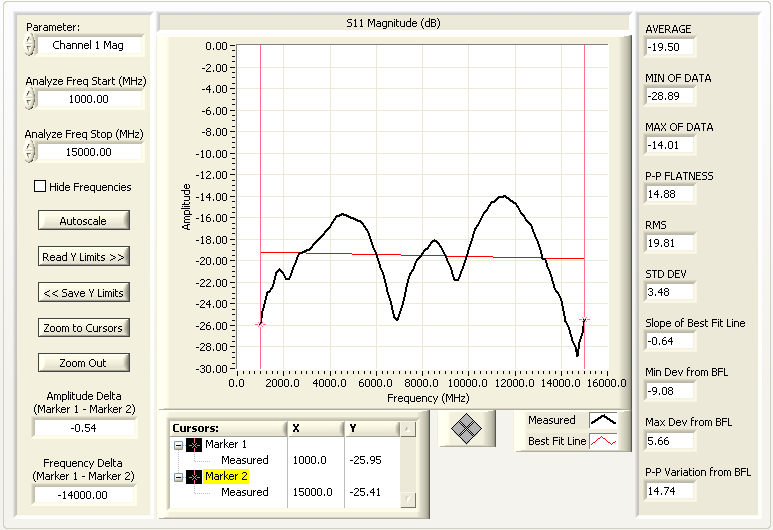This screenshot has width=773, height=530.
Task: Click the Amplitude axis label
Action: (x=186, y=207)
